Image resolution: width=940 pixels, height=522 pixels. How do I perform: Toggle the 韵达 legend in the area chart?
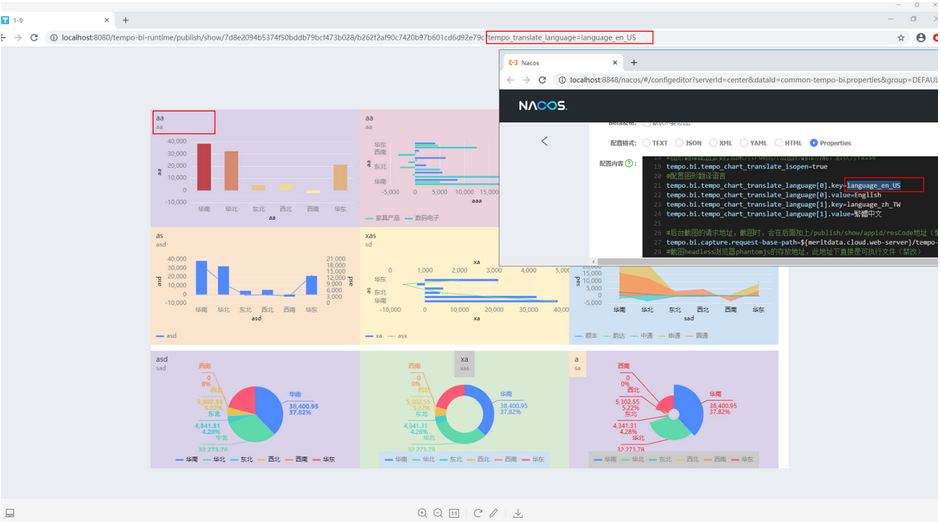tap(614, 336)
